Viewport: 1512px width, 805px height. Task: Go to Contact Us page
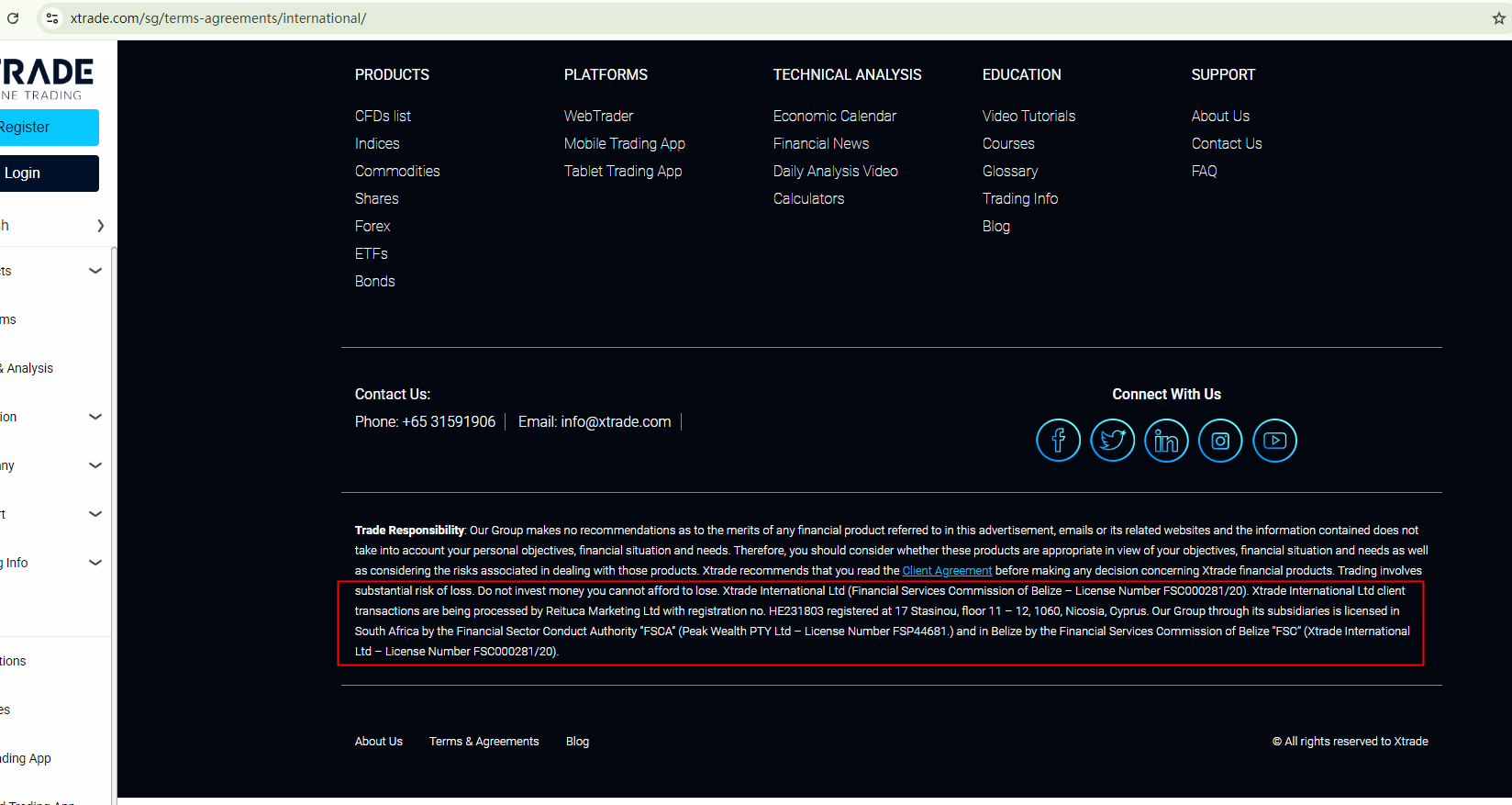[1227, 144]
